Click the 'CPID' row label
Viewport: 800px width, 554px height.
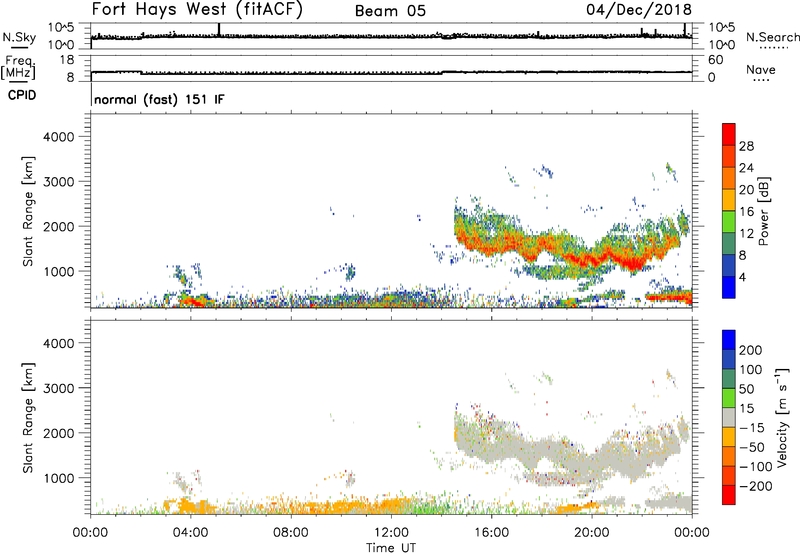pyautogui.click(x=22, y=95)
